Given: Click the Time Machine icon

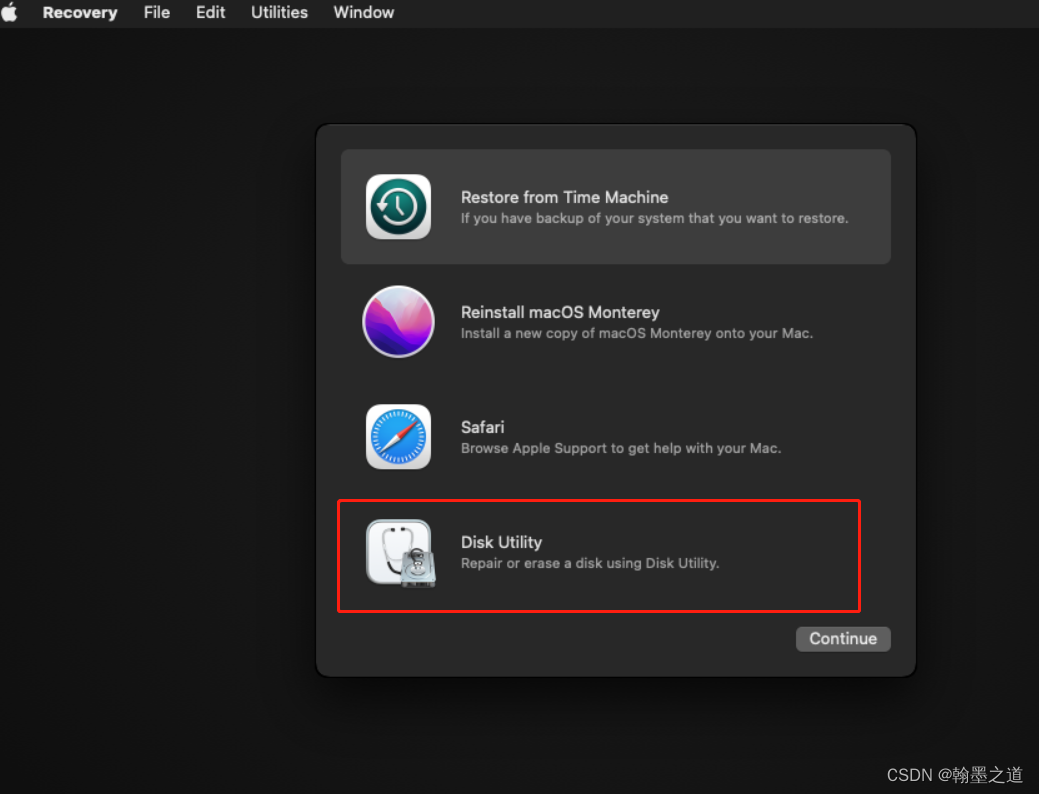Looking at the screenshot, I should [398, 207].
